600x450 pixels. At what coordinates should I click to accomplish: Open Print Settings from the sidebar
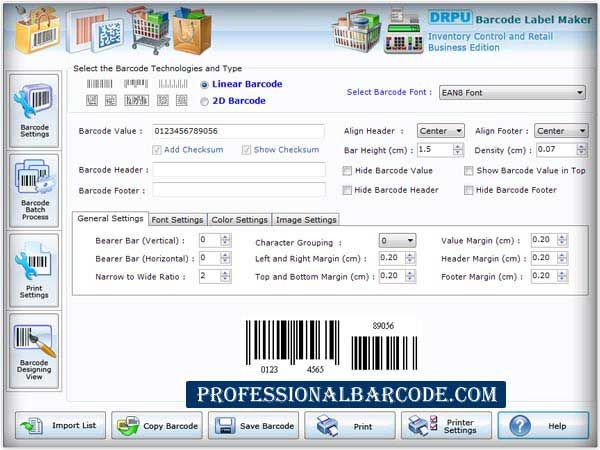34,270
